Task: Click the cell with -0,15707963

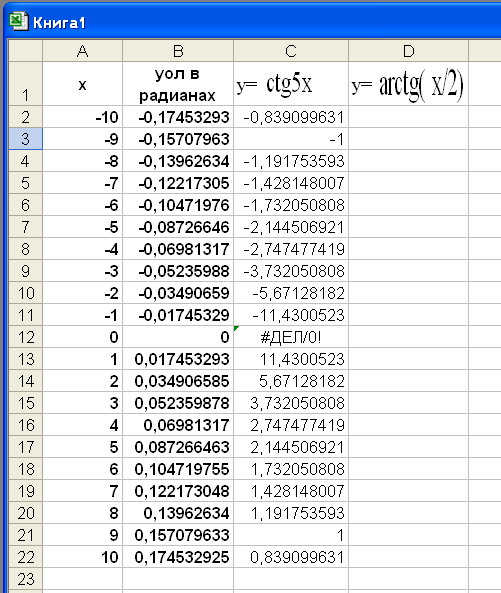Action: coord(178,139)
